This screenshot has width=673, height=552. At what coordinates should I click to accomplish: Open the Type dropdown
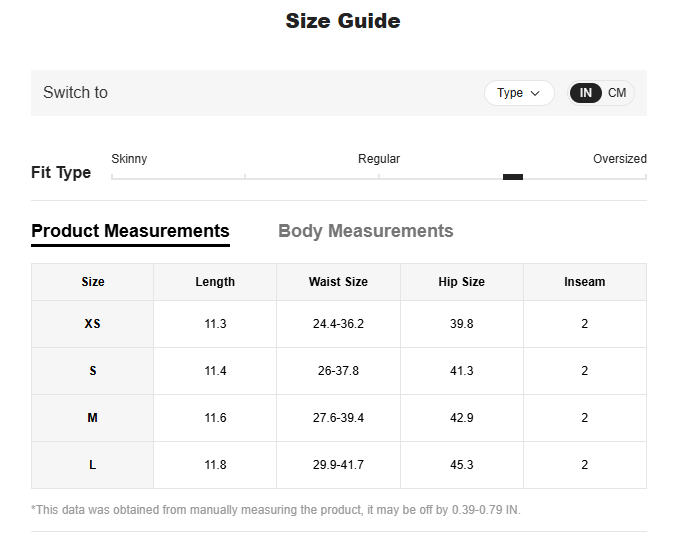coord(518,93)
